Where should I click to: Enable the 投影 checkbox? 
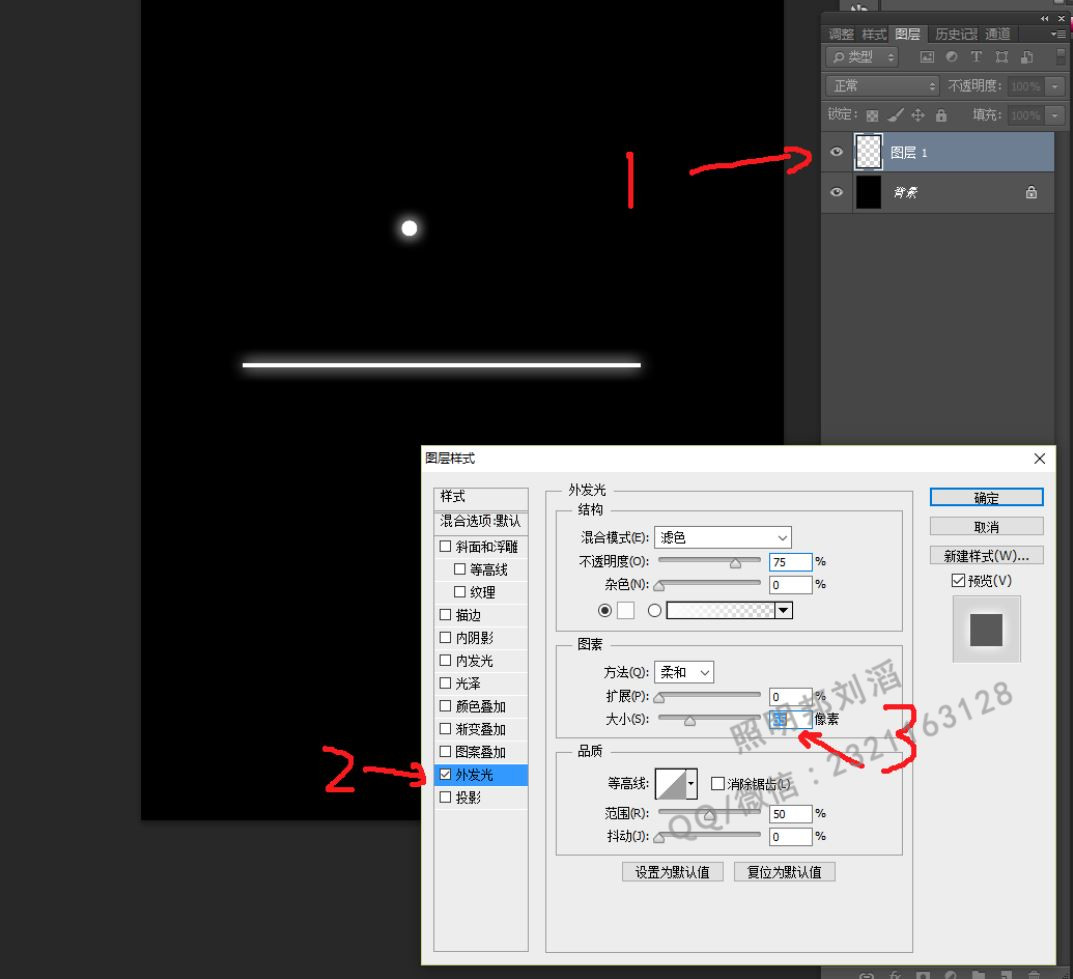[x=445, y=797]
